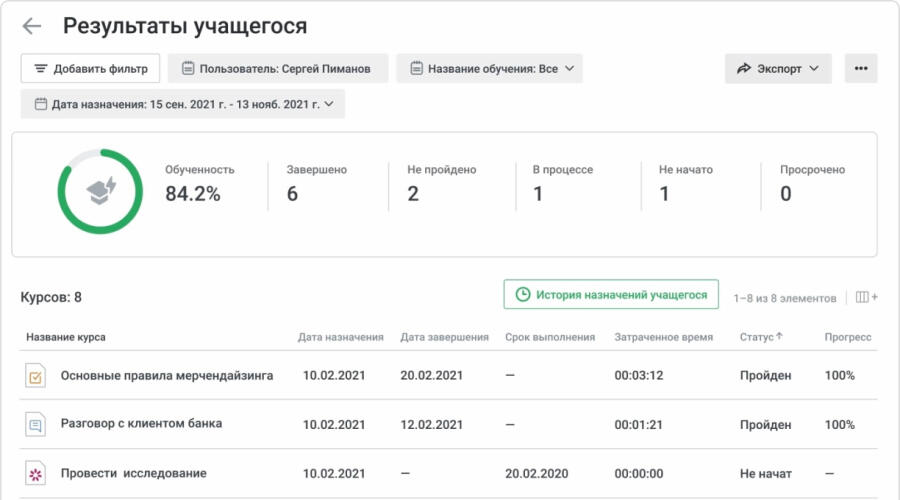
Task: Click the pink icon for Провести исследование
Action: (x=35, y=474)
